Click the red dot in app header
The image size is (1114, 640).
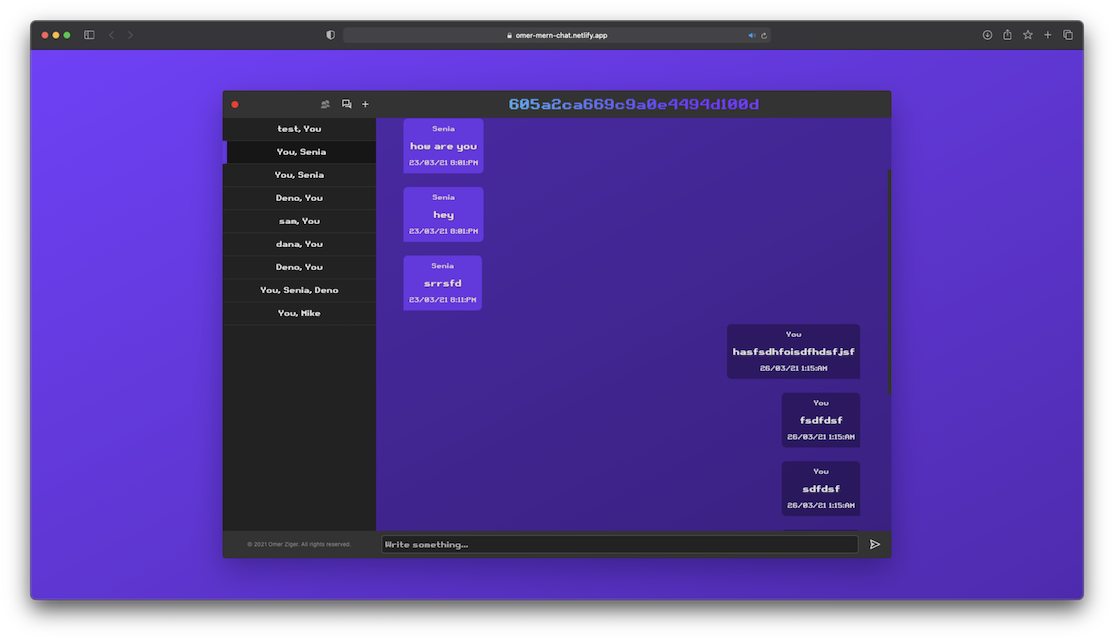pos(235,104)
